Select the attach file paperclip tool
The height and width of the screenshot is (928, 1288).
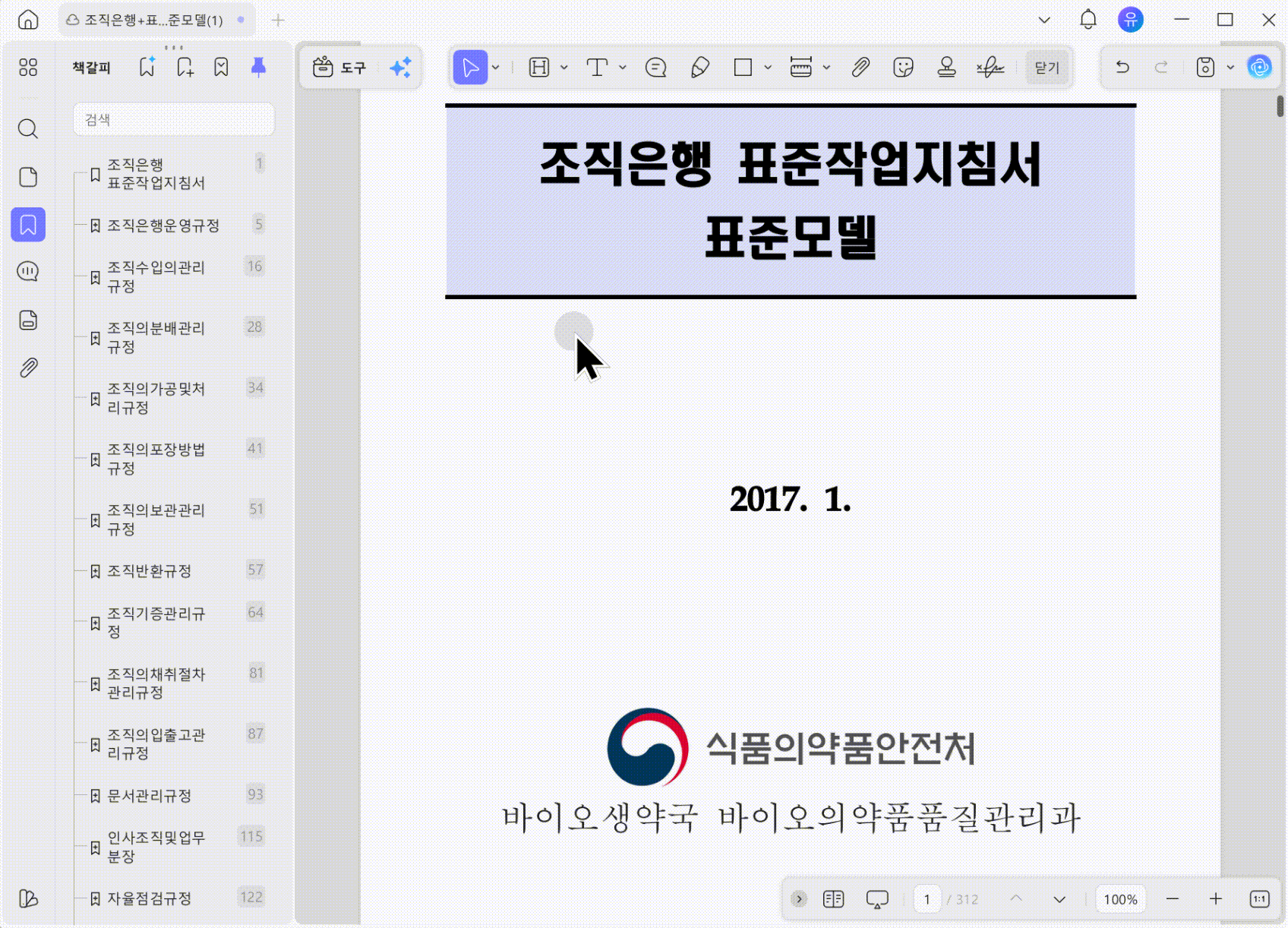860,68
